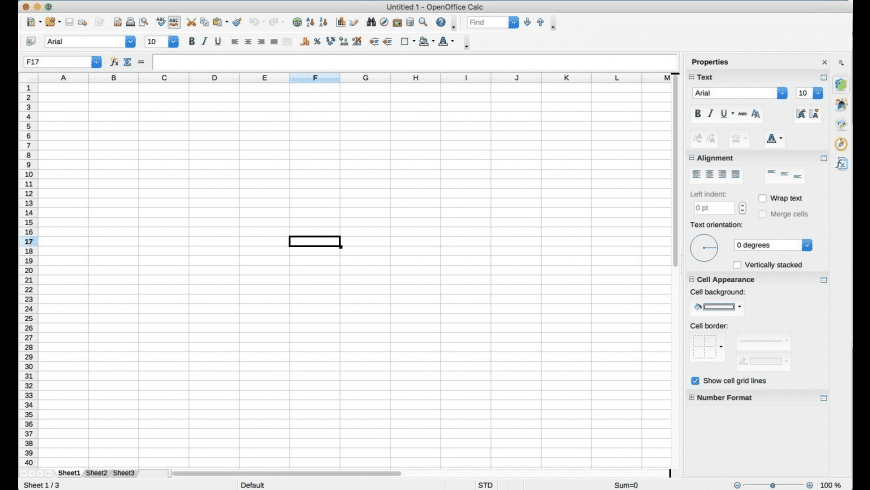Click the Sum sigma icon
870x490 pixels.
click(x=127, y=62)
